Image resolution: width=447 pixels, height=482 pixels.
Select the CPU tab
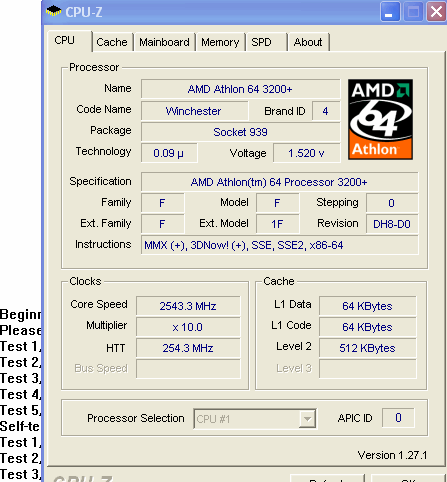coord(65,41)
